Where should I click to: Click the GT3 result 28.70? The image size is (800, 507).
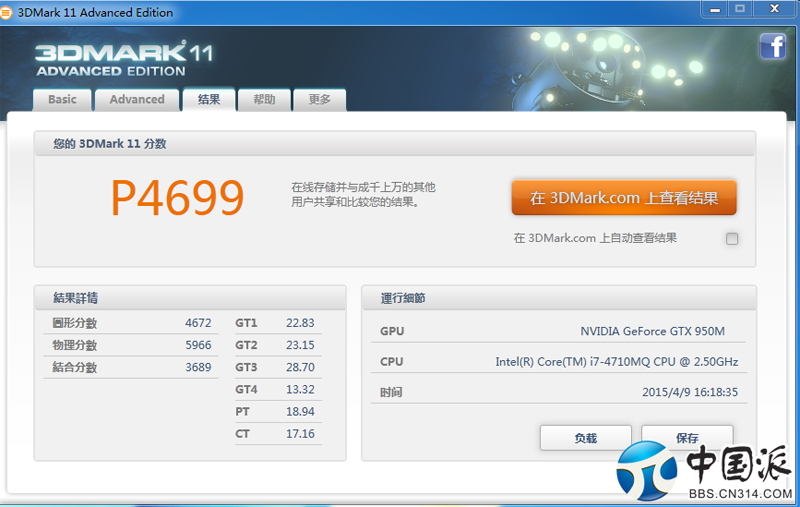[300, 367]
